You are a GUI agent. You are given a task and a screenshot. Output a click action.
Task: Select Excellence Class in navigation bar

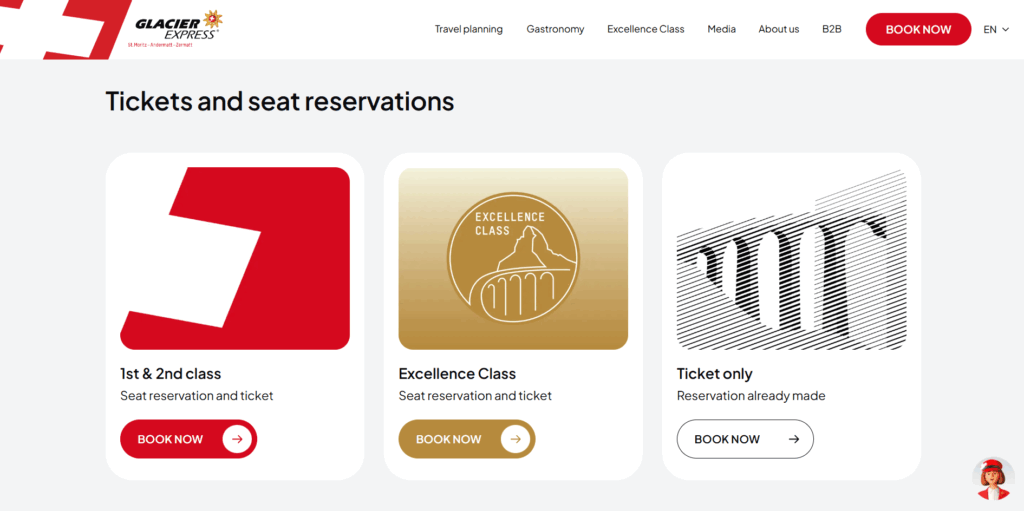tap(645, 29)
